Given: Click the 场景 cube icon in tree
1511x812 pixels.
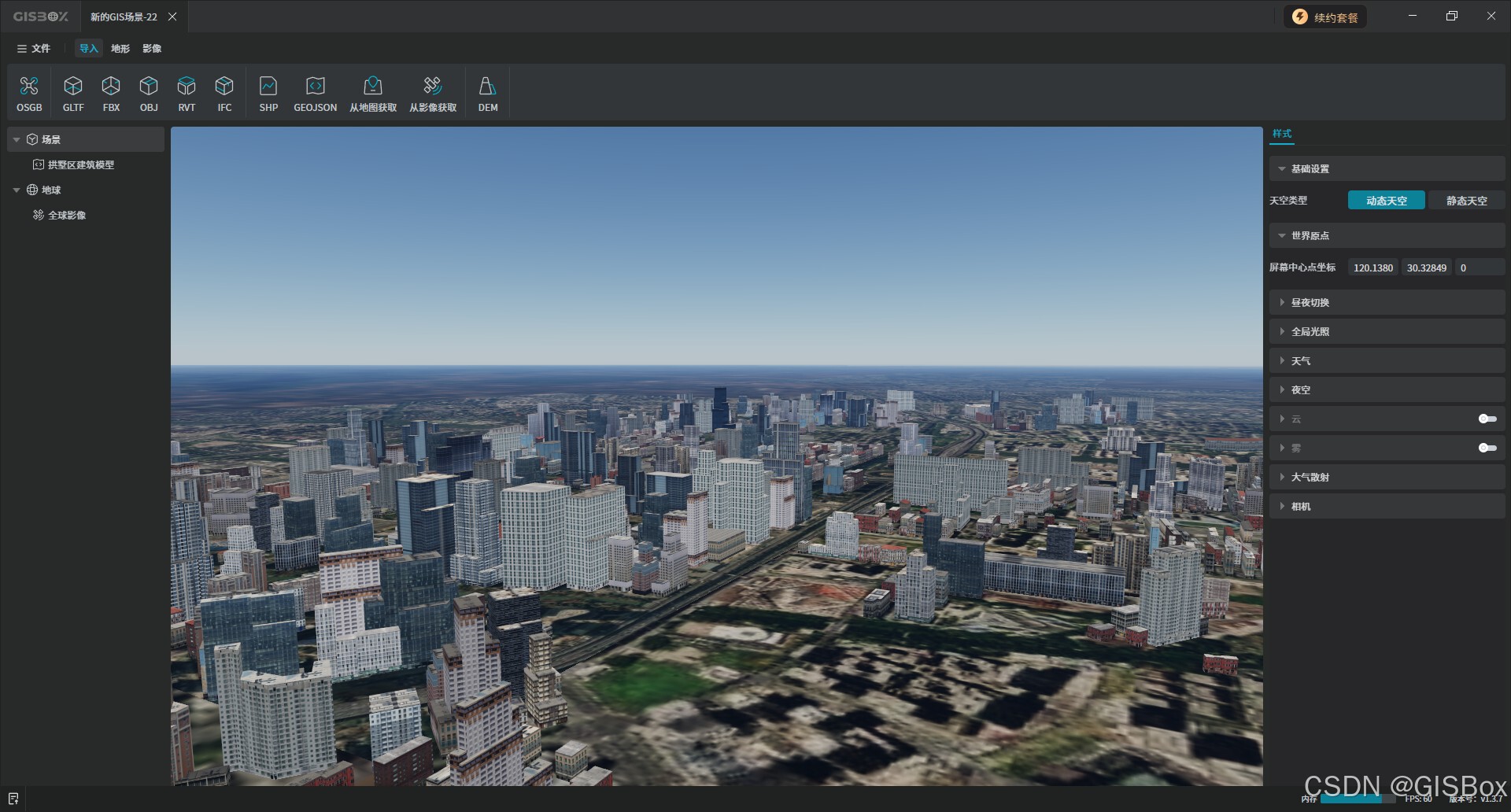Looking at the screenshot, I should click(32, 139).
